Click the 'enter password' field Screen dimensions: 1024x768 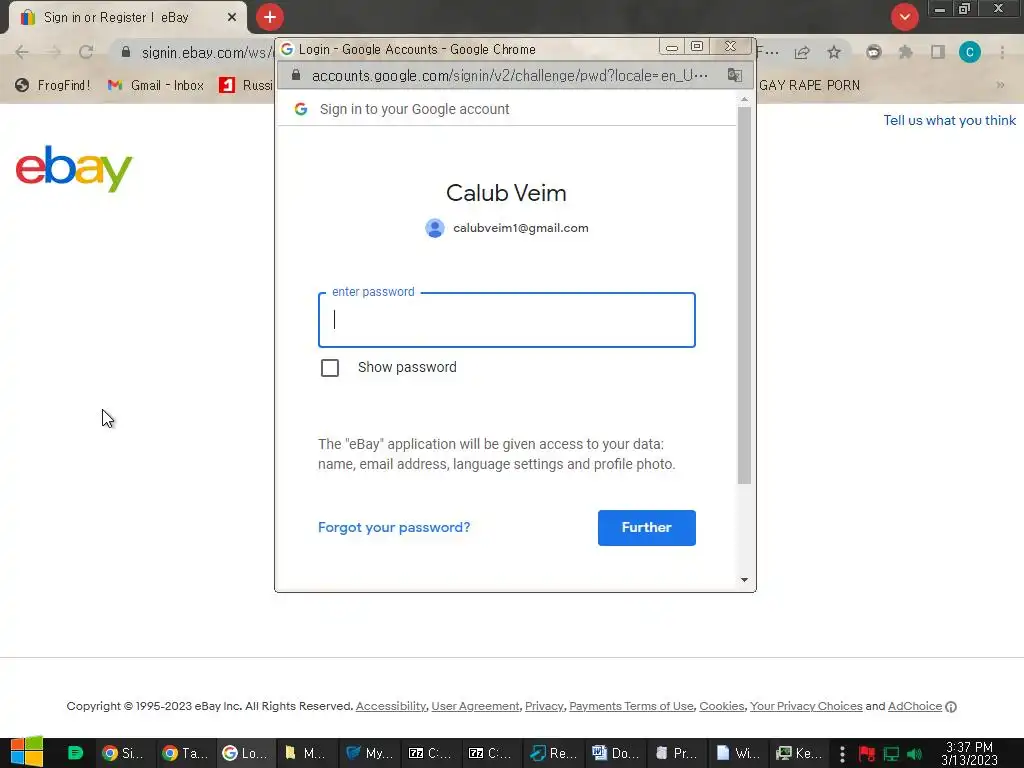pyautogui.click(x=507, y=320)
